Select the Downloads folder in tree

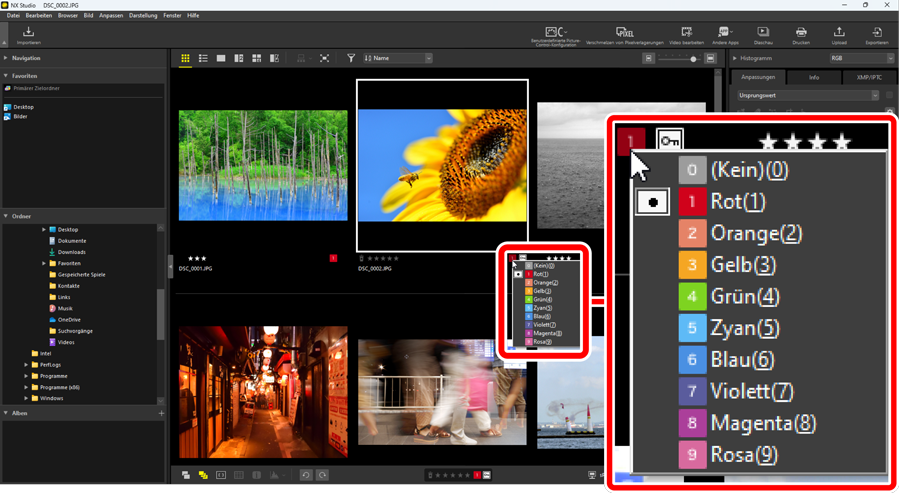71,252
